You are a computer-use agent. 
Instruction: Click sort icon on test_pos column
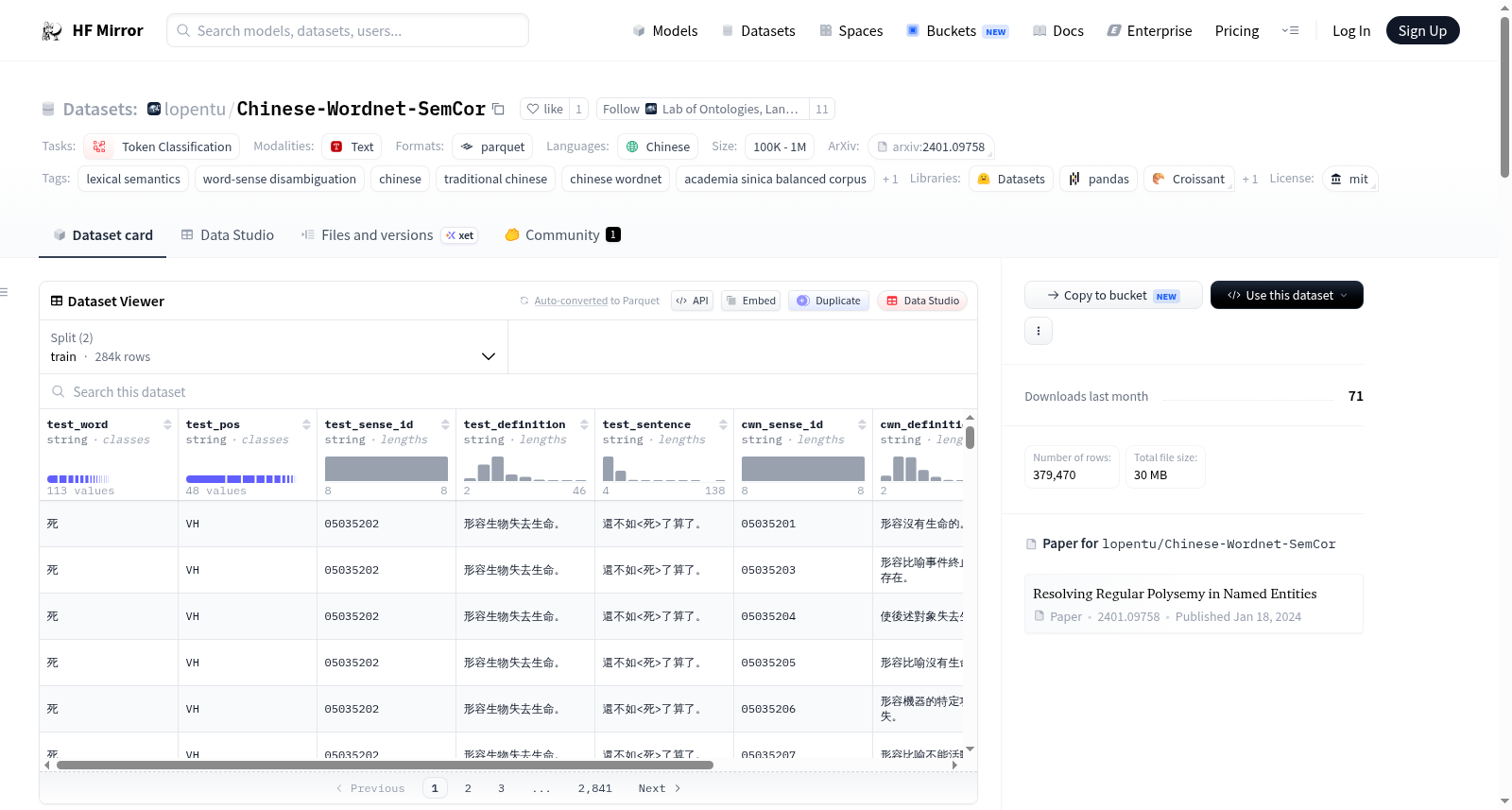tap(306, 424)
